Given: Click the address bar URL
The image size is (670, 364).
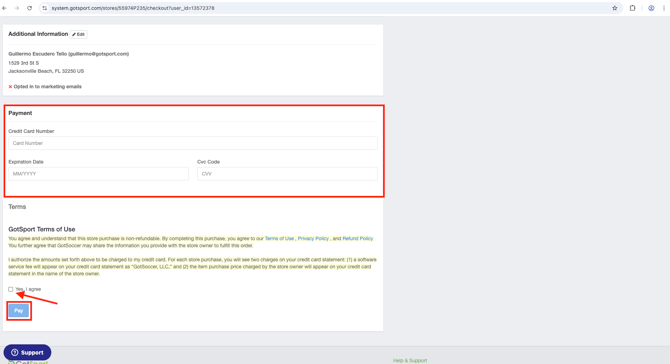Looking at the screenshot, I should [133, 8].
